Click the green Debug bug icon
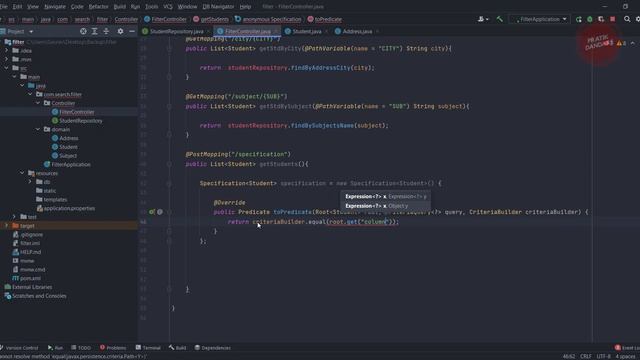640x360 pixels. point(590,19)
